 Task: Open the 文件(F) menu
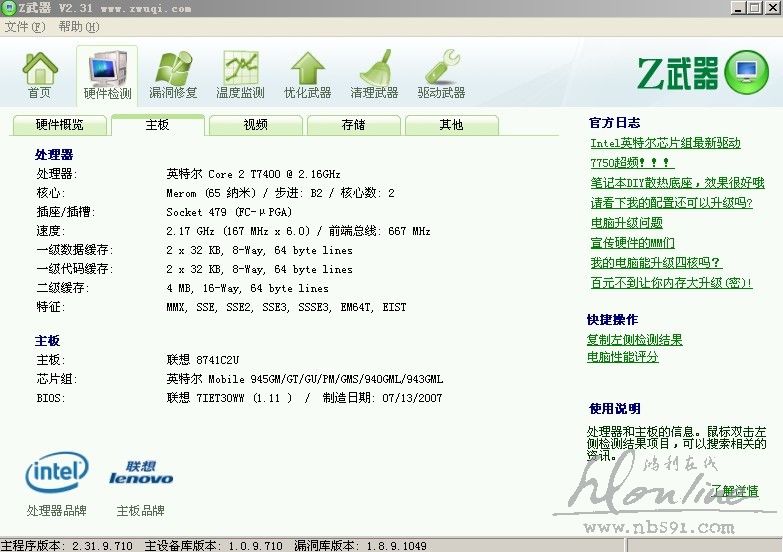25,26
